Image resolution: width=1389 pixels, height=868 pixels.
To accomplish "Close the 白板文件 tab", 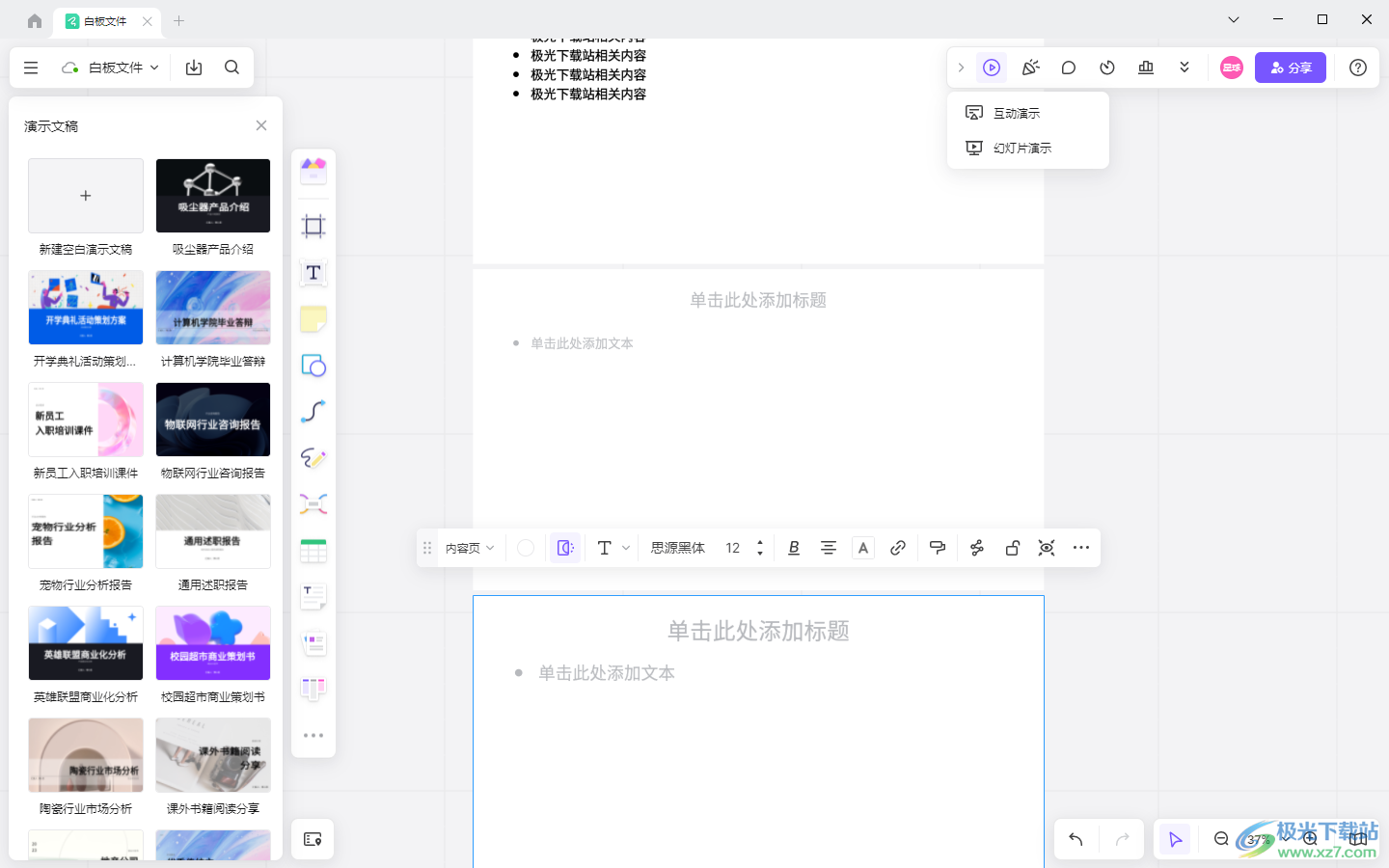I will [x=147, y=20].
